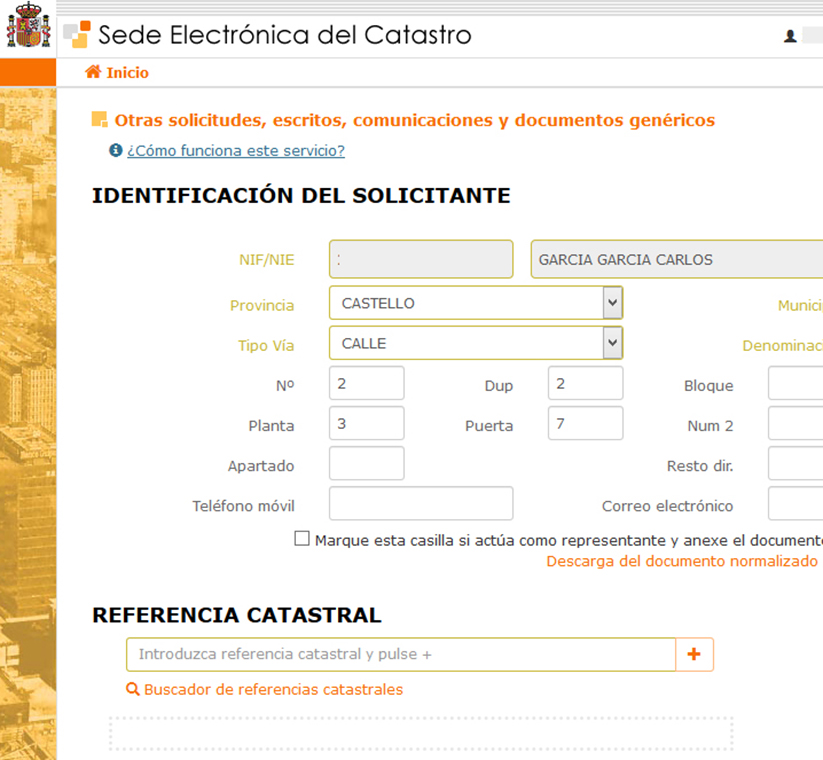This screenshot has height=760, width=823.
Task: Click the user profile icon
Action: pos(790,36)
